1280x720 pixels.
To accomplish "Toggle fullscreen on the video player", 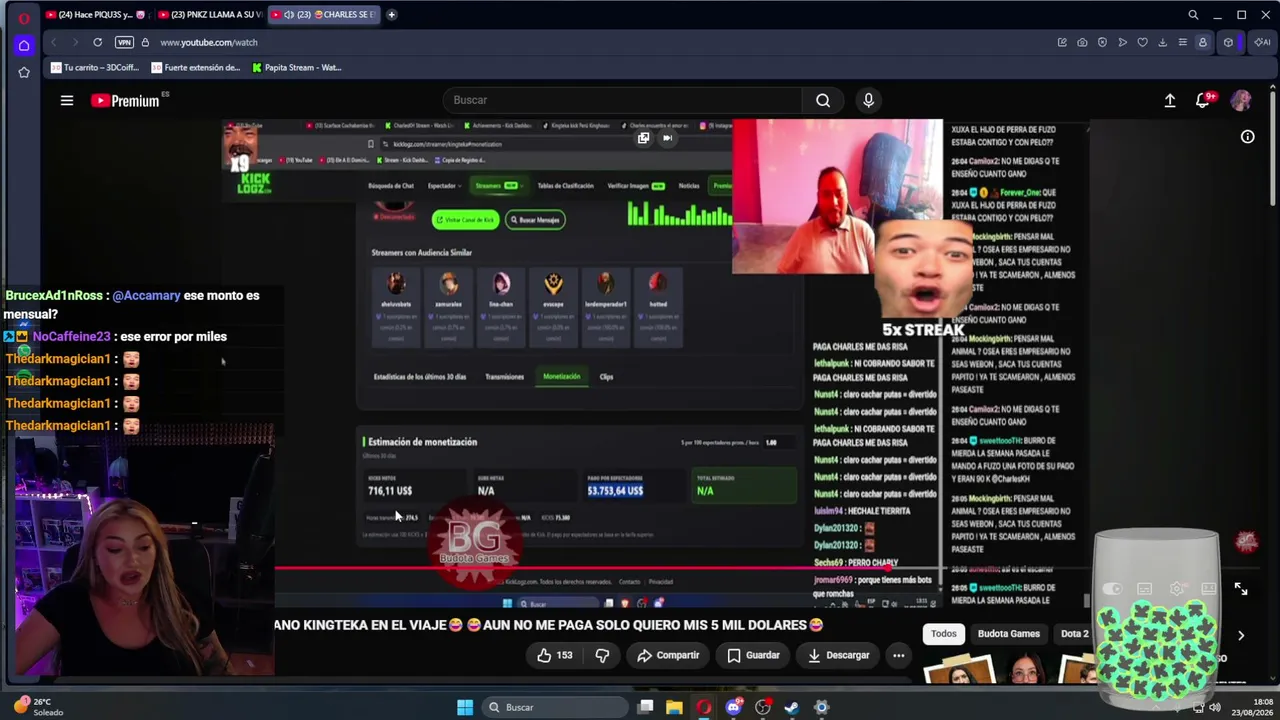I will click(1241, 590).
